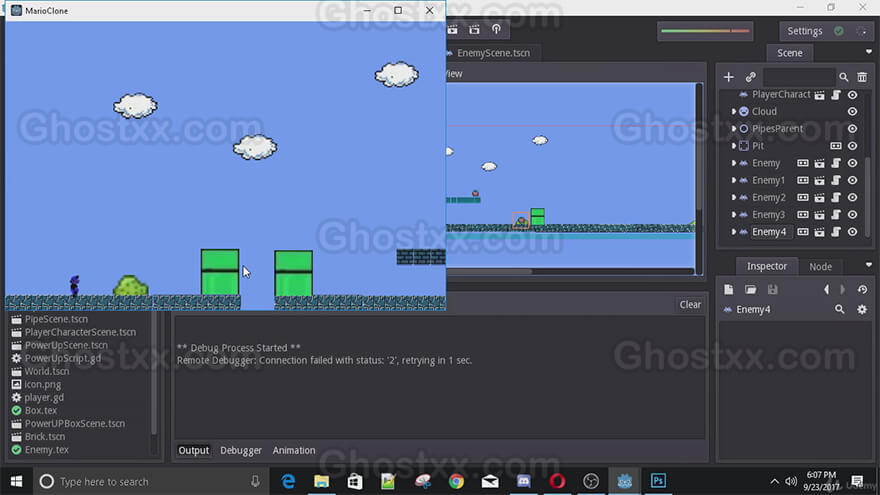Click the Inspector new-resource page icon
880x495 pixels.
pyautogui.click(x=728, y=290)
